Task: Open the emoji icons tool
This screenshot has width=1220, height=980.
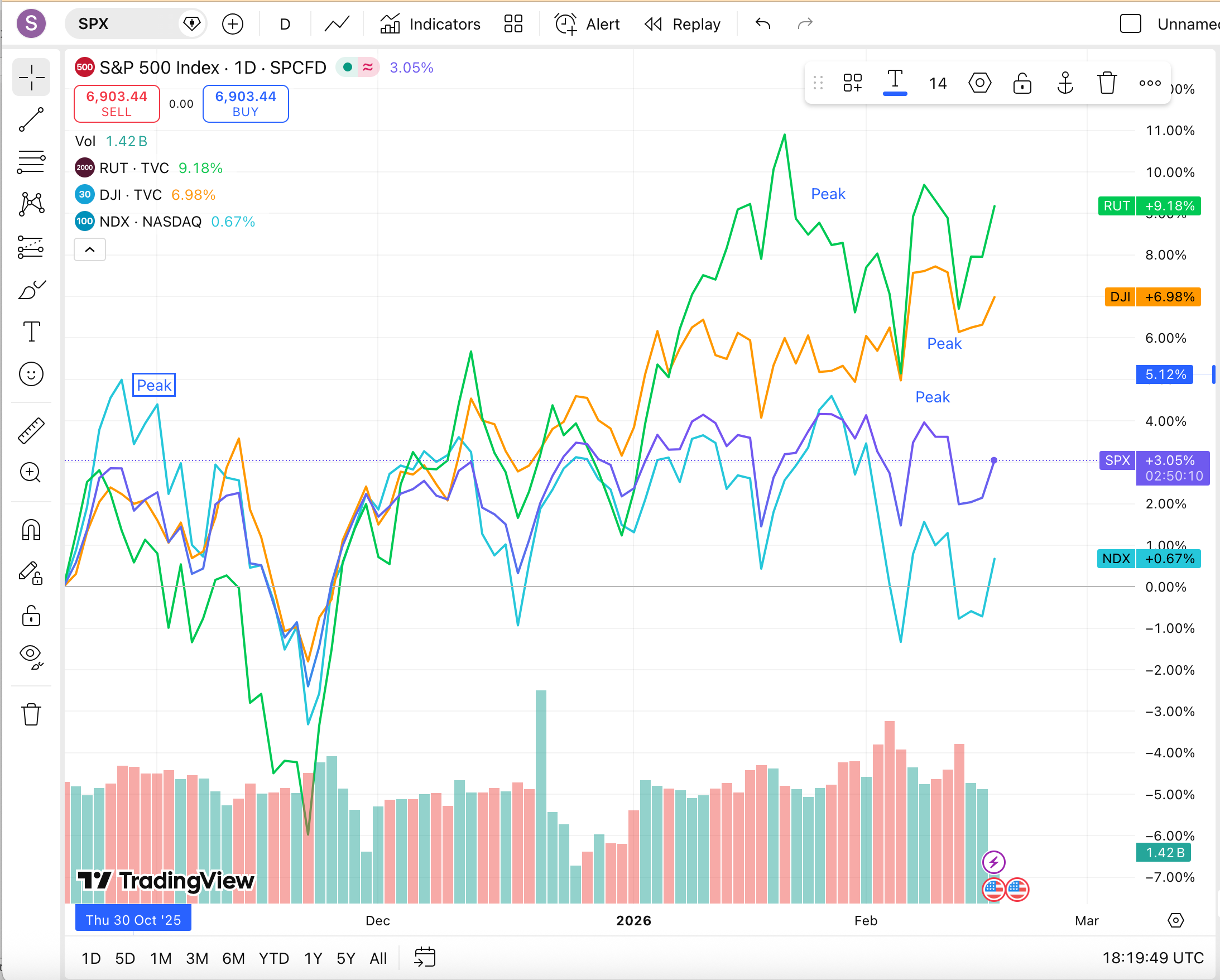Action: click(31, 374)
